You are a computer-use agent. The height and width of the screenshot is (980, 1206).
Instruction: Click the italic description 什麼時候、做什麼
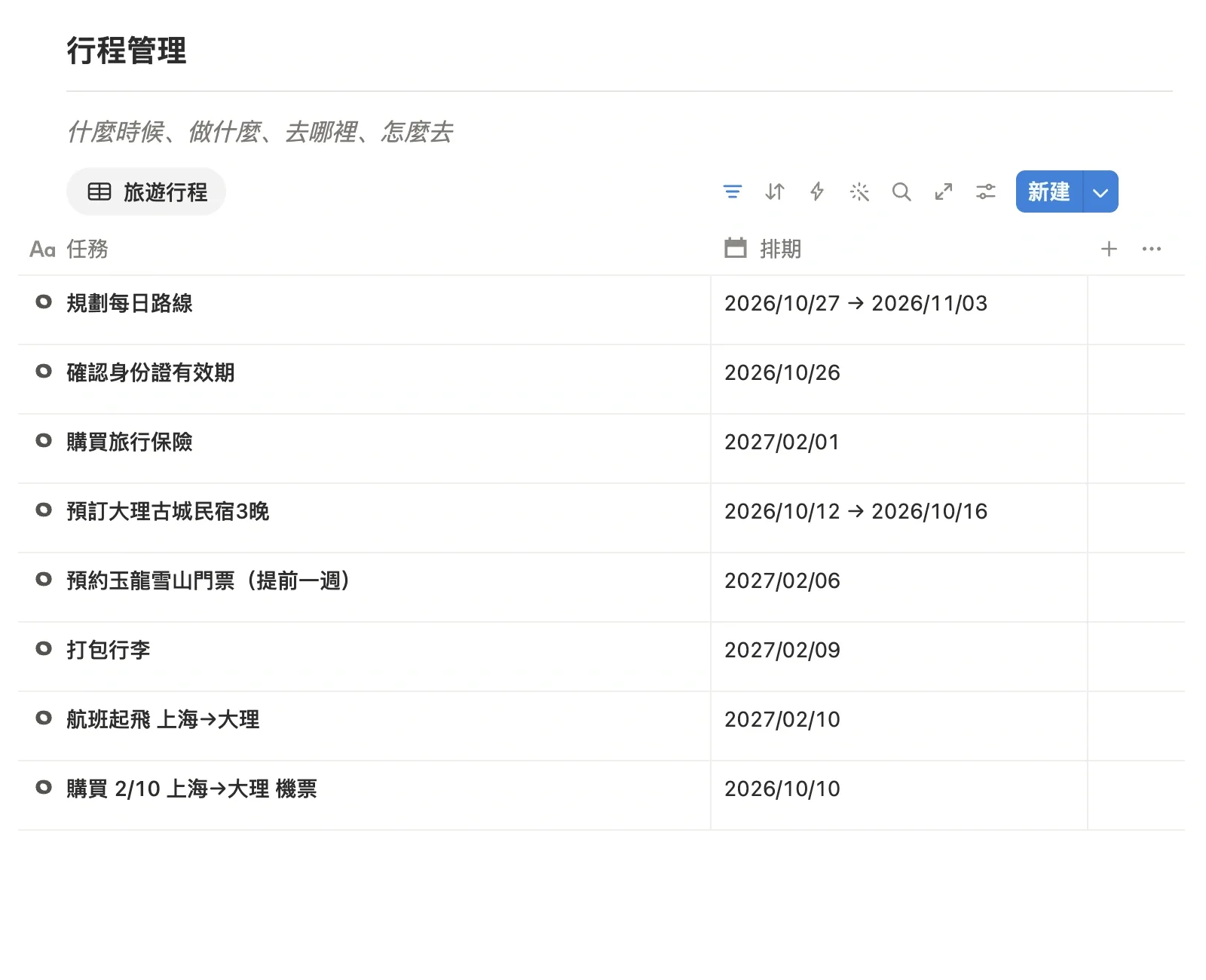pos(260,132)
